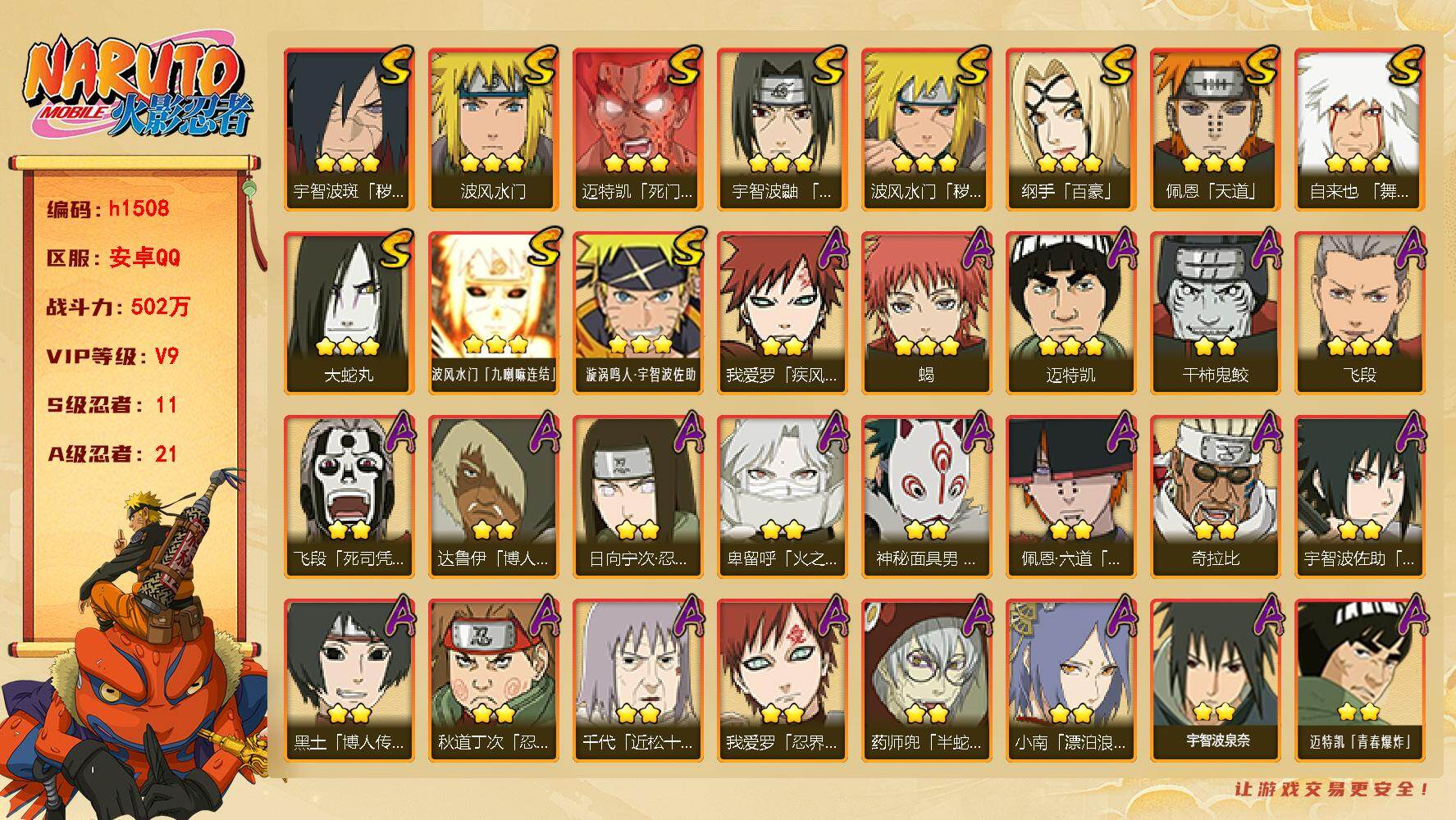Screen dimensions: 1456x820
Task: Open the 佩恩「天道」 ninja portrait
Action: pos(1215,130)
